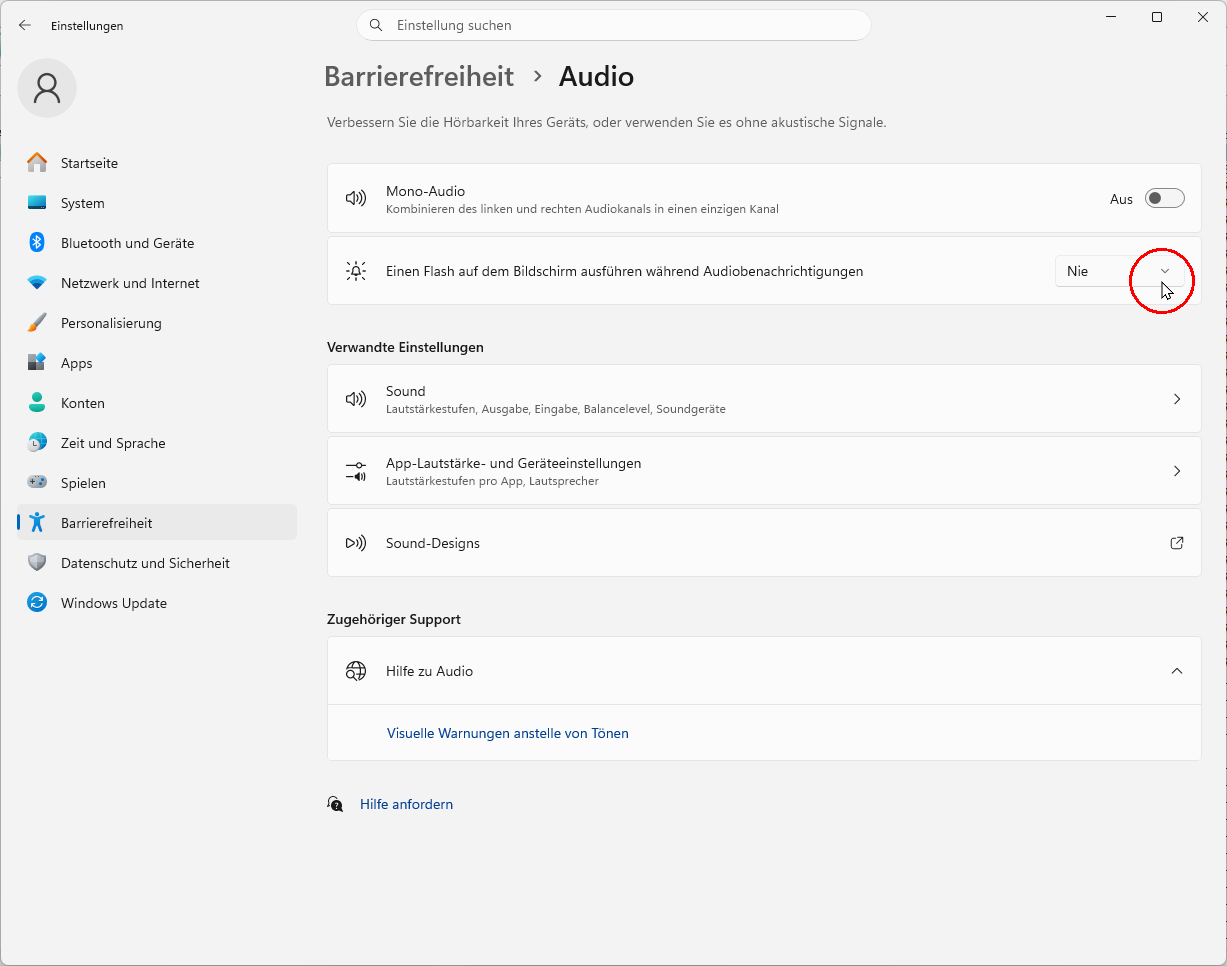The height and width of the screenshot is (966, 1227).
Task: Open the Sound settings card
Action: click(764, 399)
